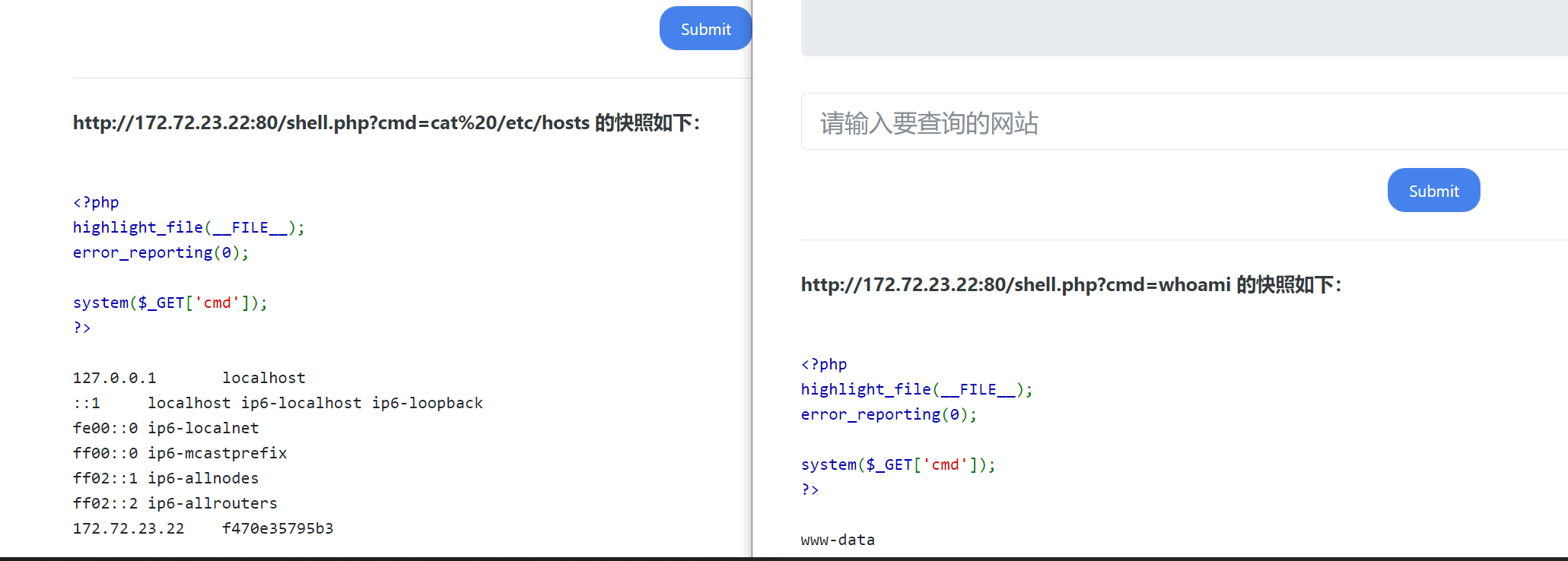The height and width of the screenshot is (561, 1568).
Task: Click the '?>' closing tag in left window
Action: (x=82, y=328)
